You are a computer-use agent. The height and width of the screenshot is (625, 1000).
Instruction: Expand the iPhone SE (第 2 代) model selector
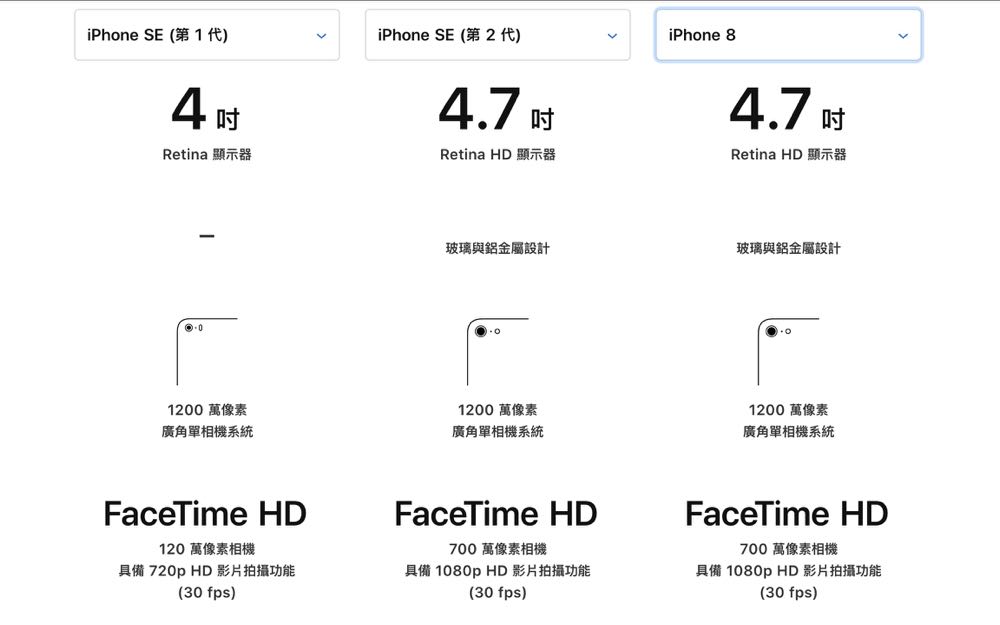(497, 35)
